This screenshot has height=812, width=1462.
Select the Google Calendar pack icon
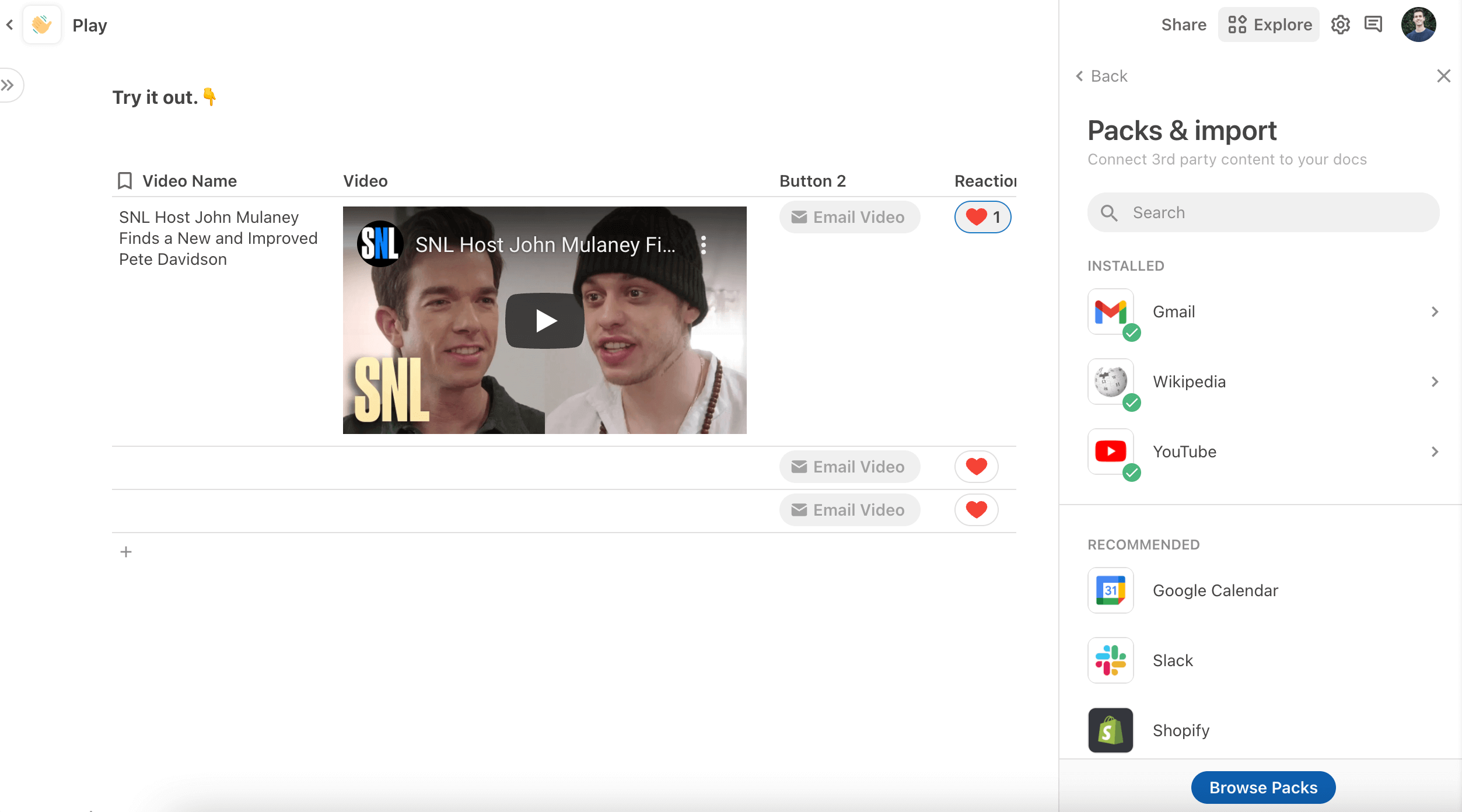point(1111,590)
